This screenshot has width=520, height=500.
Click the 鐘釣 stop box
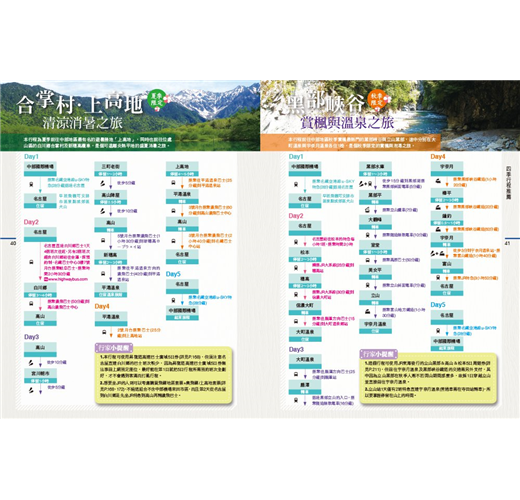447,218
